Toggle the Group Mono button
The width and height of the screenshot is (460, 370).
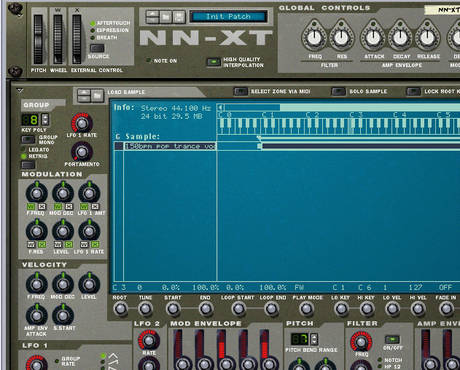(x=28, y=139)
